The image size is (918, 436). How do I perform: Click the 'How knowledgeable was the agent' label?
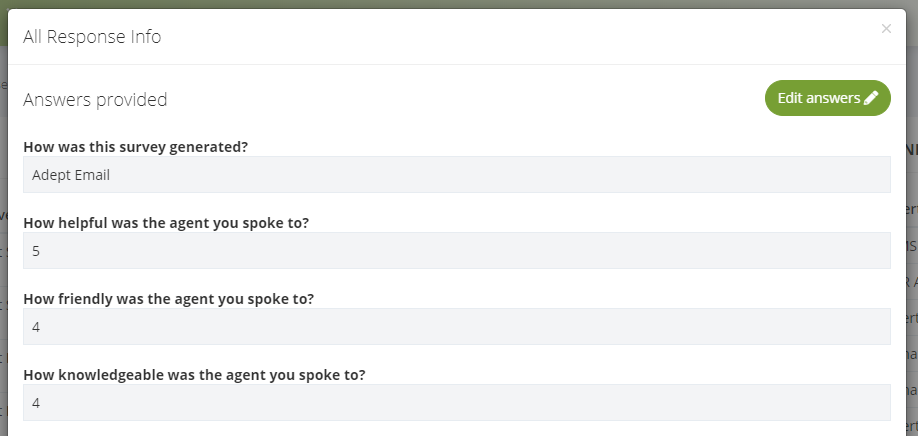click(x=194, y=375)
